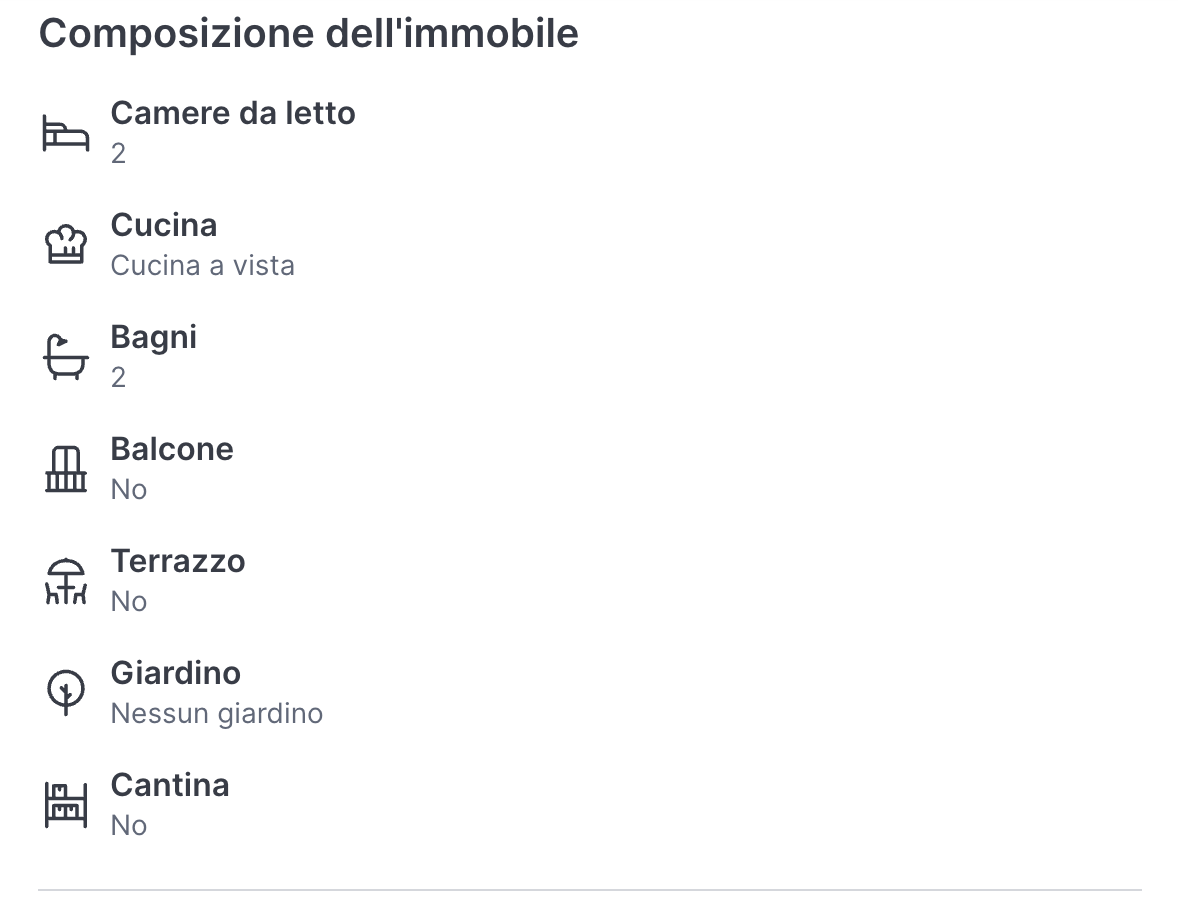Select the Terrazzo label
This screenshot has height=910, width=1178.
178,561
